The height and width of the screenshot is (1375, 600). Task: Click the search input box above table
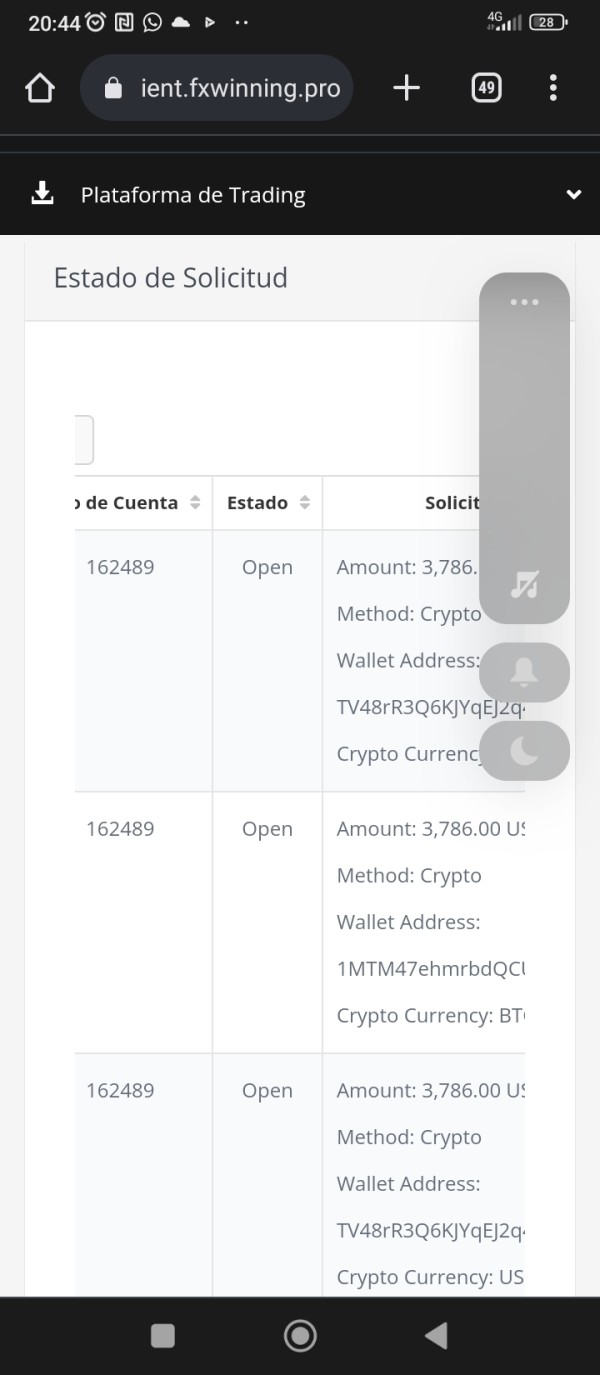coord(84,440)
